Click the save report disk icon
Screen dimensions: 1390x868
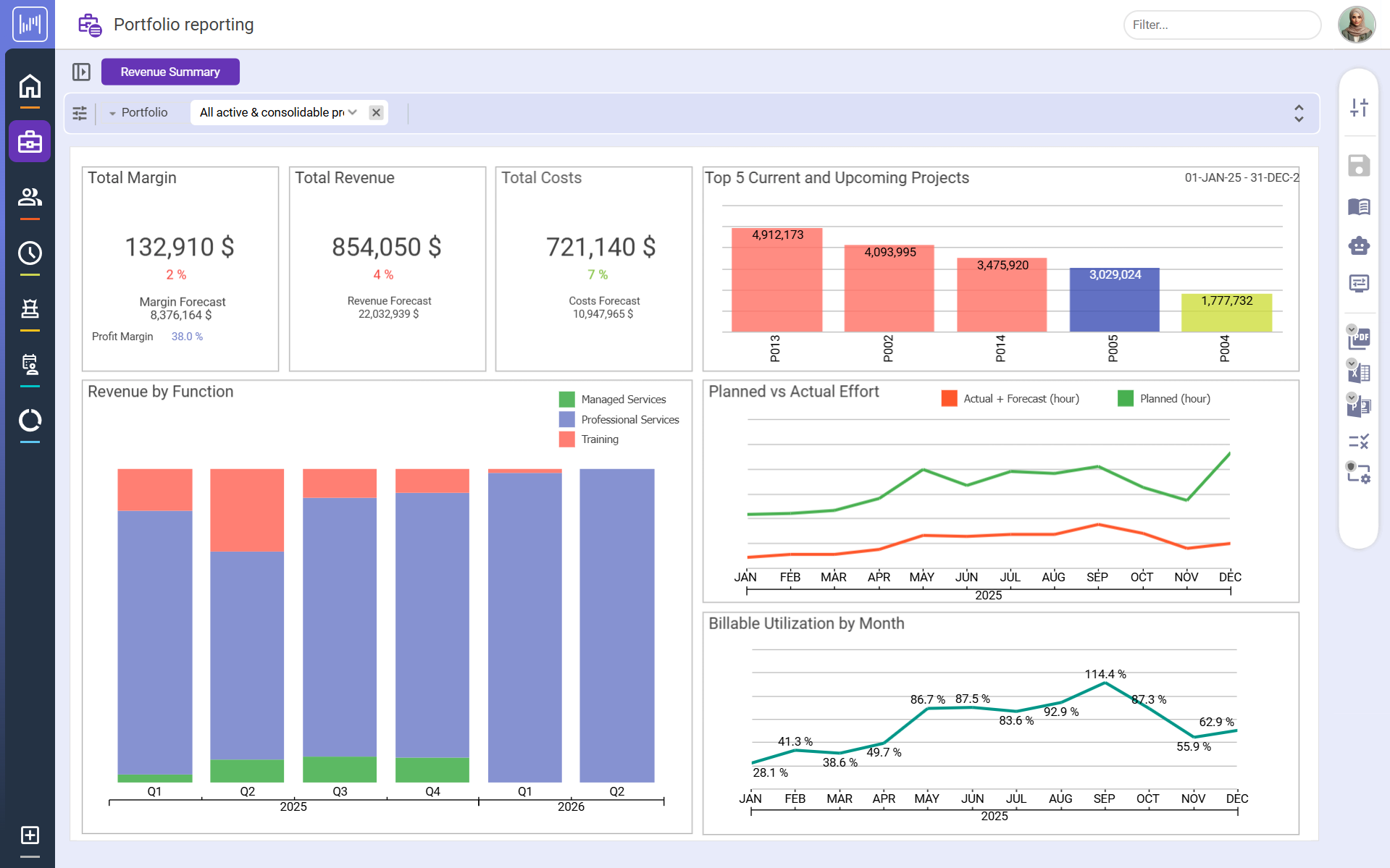point(1359,165)
